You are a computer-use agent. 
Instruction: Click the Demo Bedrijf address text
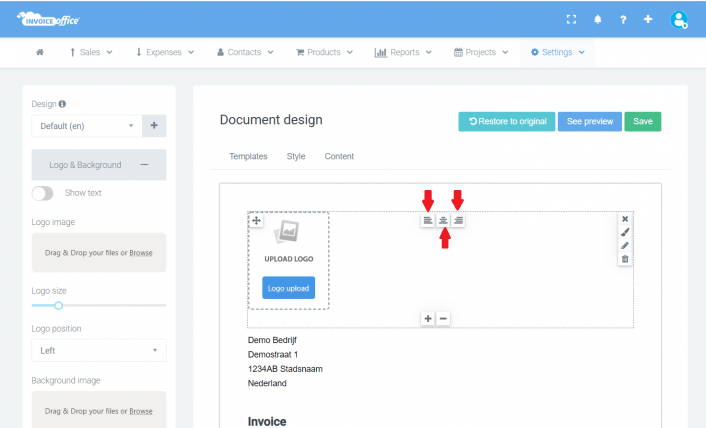pyautogui.click(x=272, y=340)
